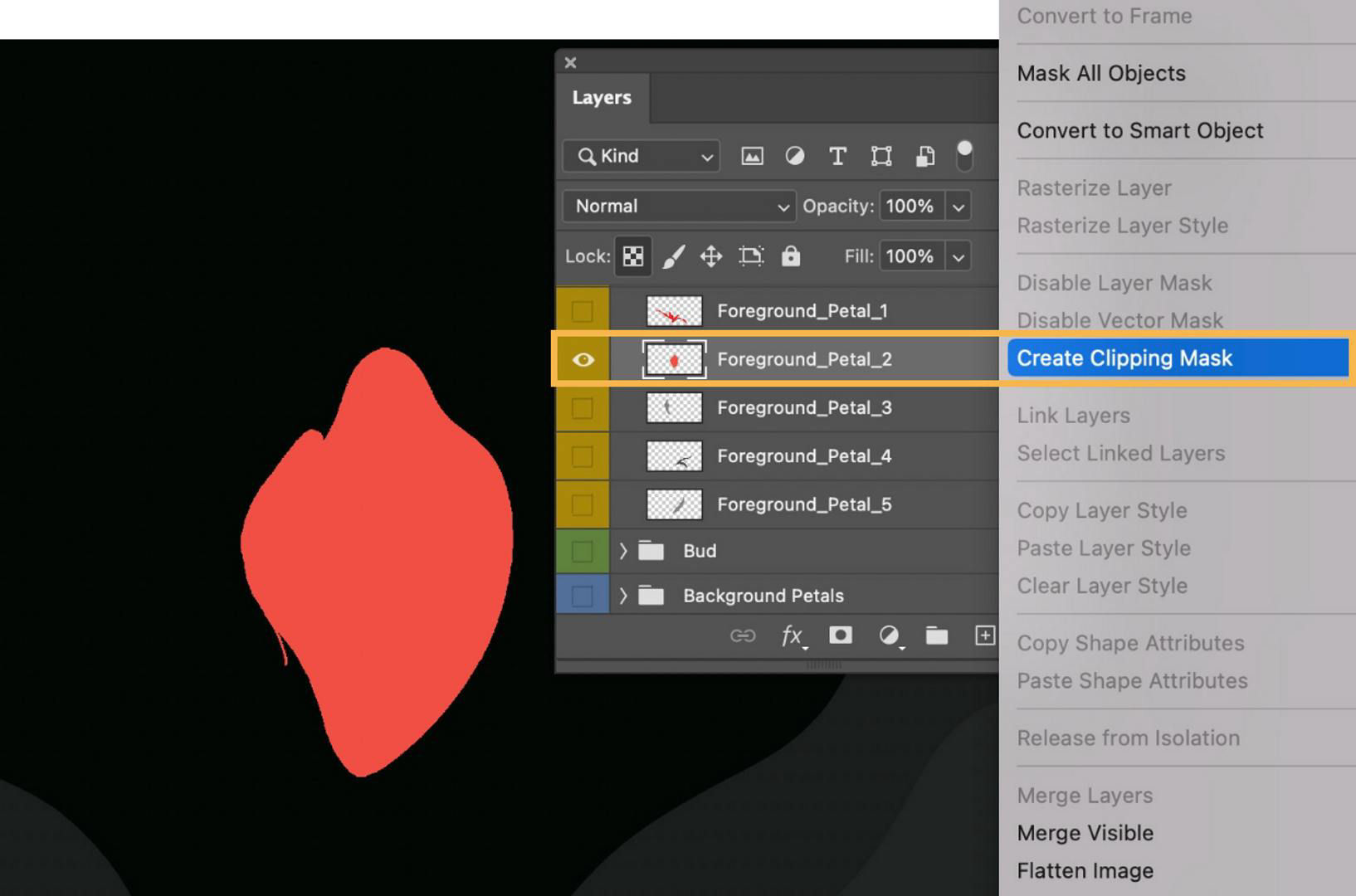This screenshot has height=896, width=1356.
Task: Open the Opacity percentage slider
Action: pos(958,206)
